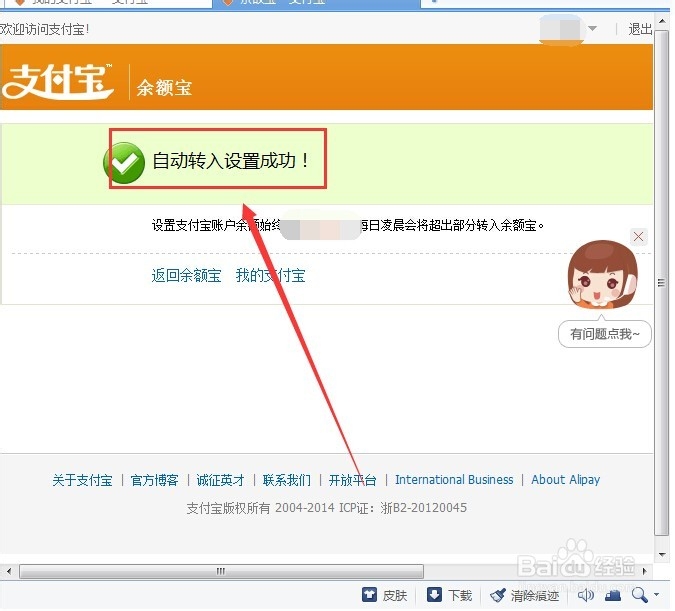The image size is (675, 611).
Task: Click the 每日凌晨会将超出部分转入余额宝 description text
Action: [452, 225]
